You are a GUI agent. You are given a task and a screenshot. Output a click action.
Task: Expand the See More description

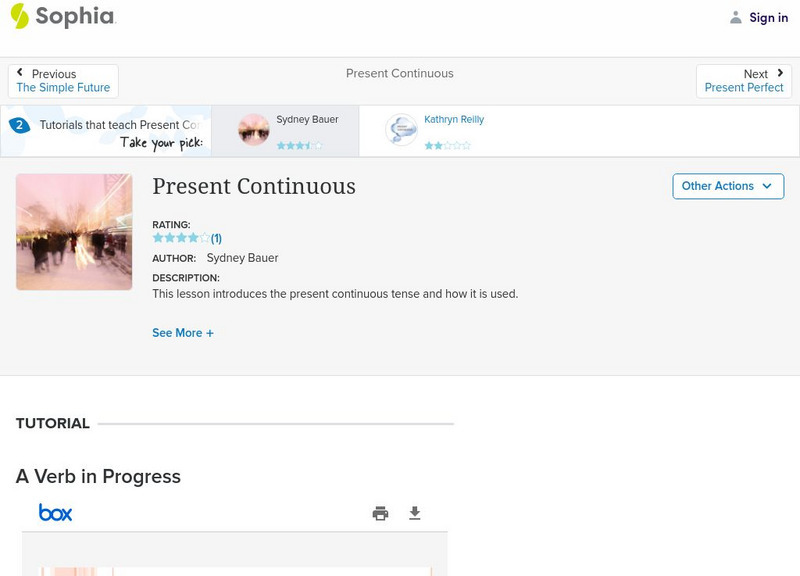tap(183, 333)
